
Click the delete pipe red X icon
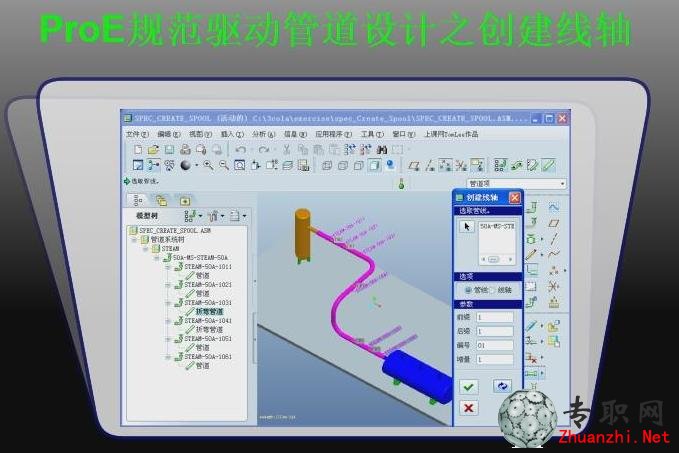click(x=532, y=358)
